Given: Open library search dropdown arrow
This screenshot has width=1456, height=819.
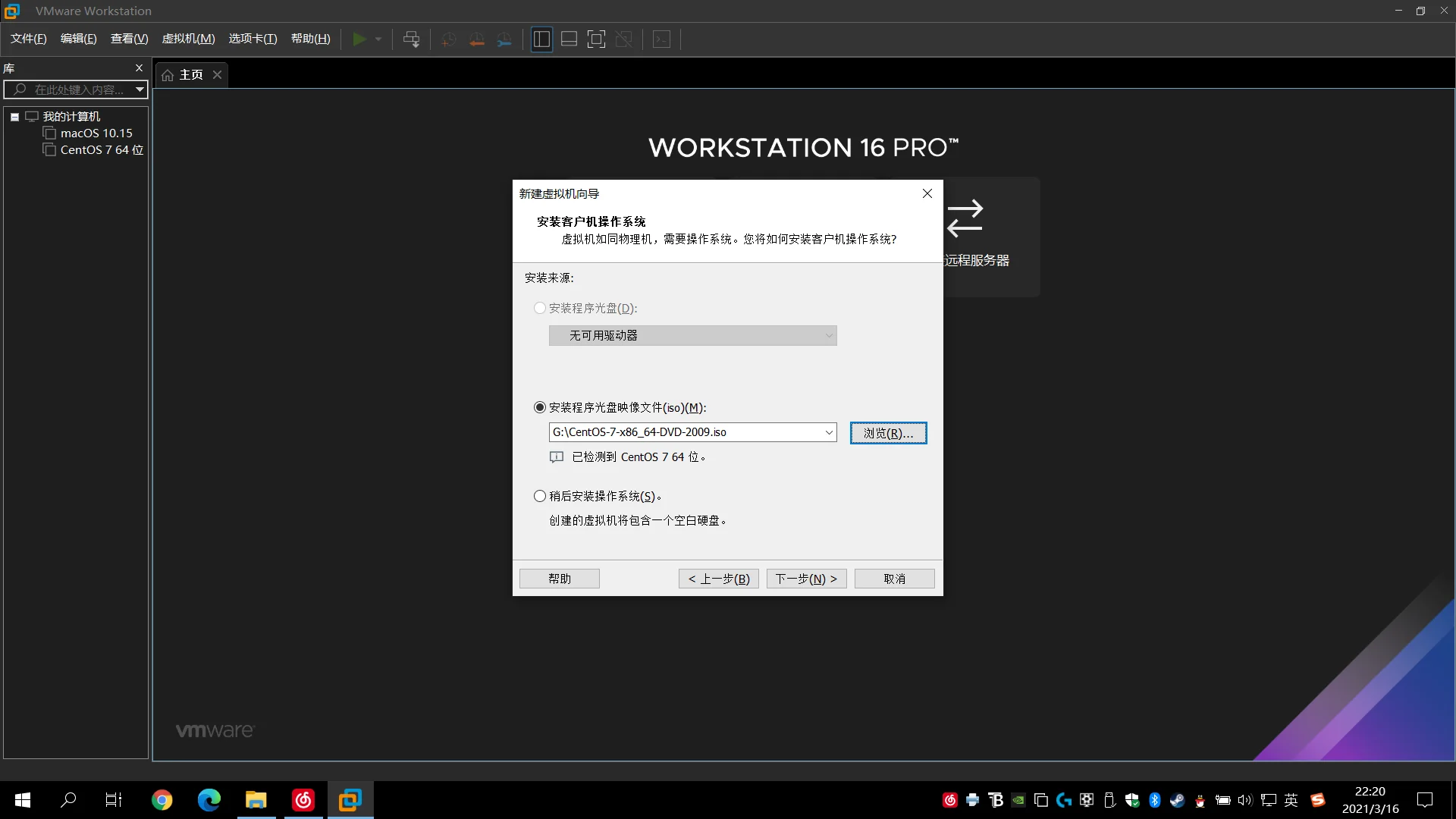Looking at the screenshot, I should pos(140,89).
